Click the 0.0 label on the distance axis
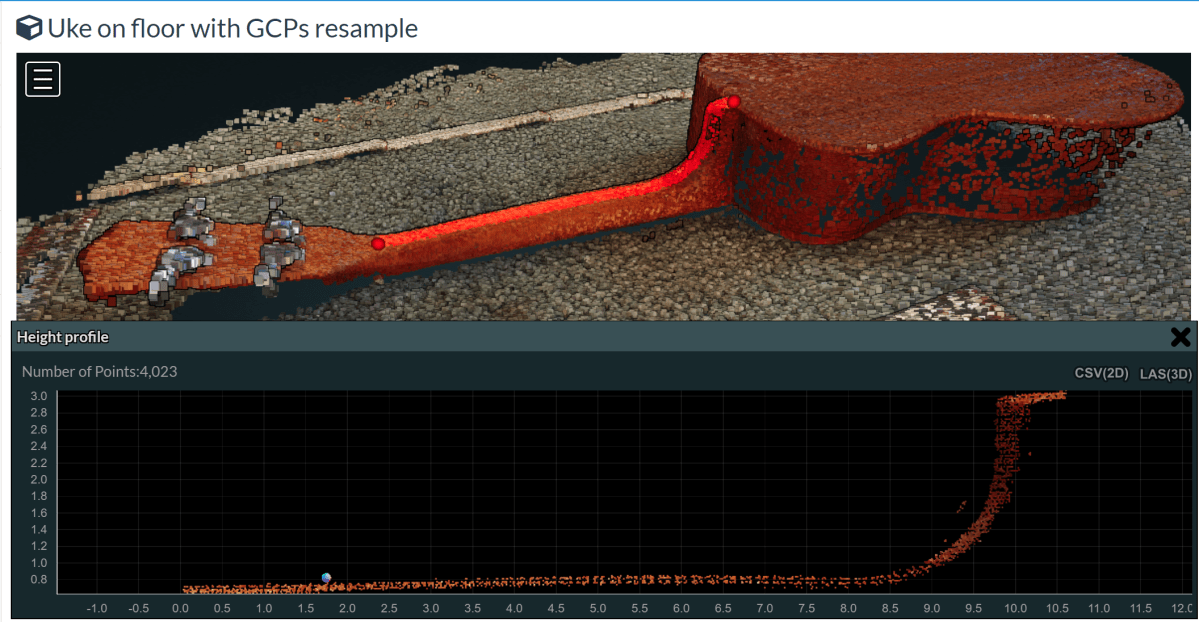 tap(181, 608)
